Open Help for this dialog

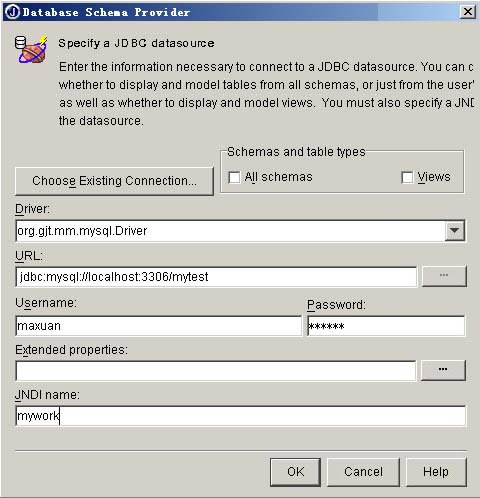436,472
